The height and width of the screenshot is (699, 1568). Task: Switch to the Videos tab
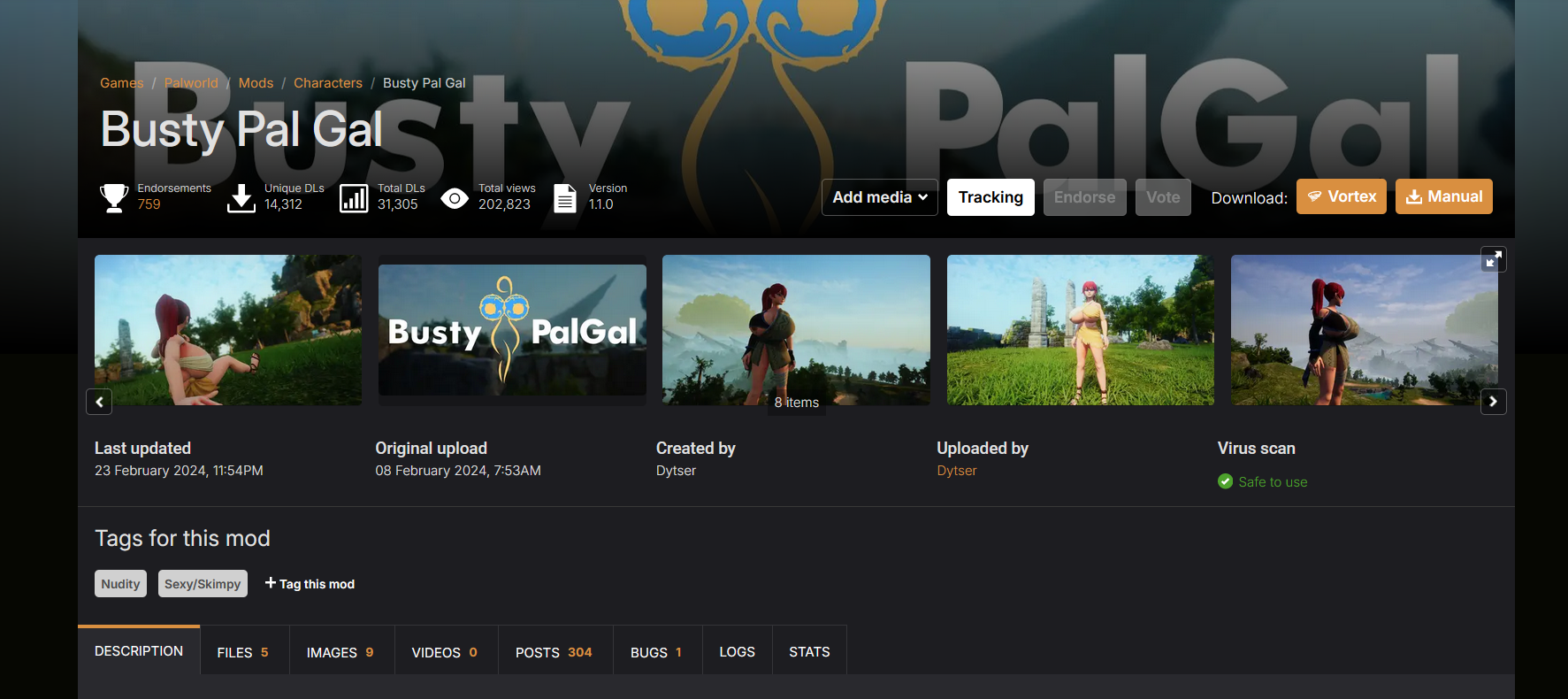[x=446, y=651]
